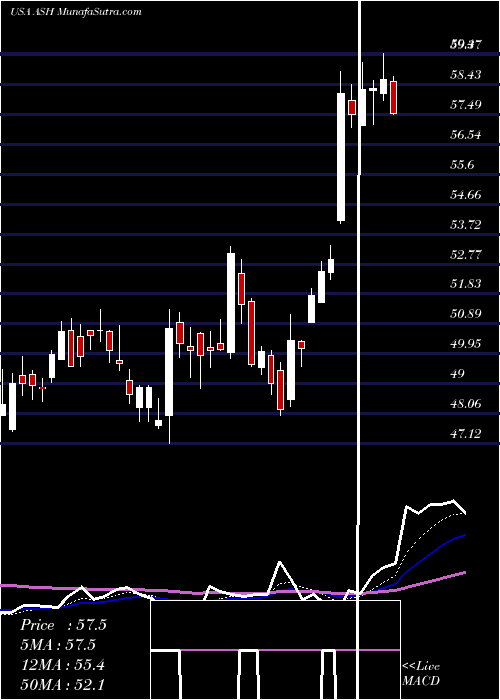Click the Price : 57.5 readout

coord(63,625)
